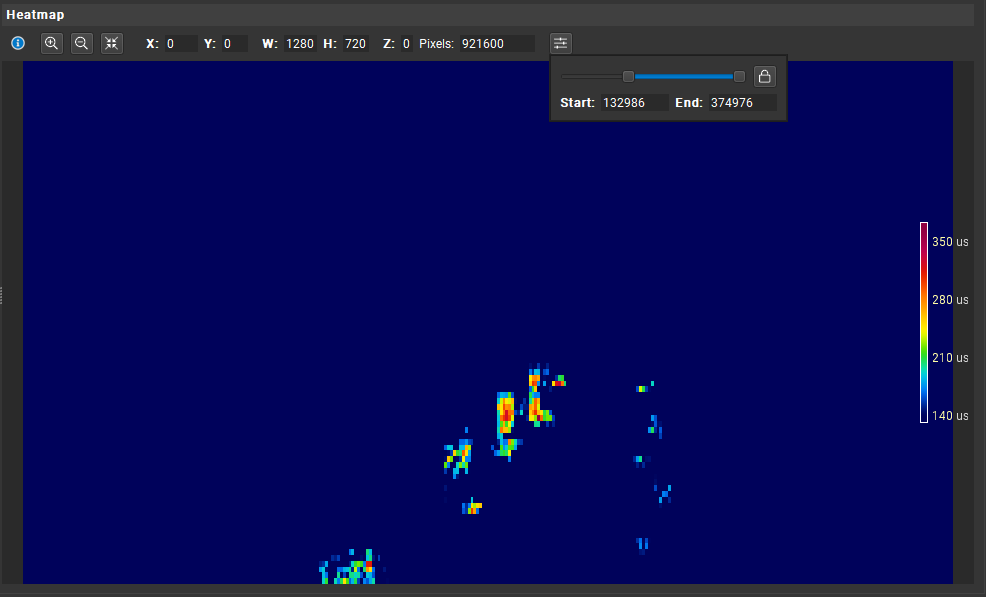Viewport: 986px width, 597px height.
Task: Enable the padlock next to the slider
Action: tap(764, 76)
